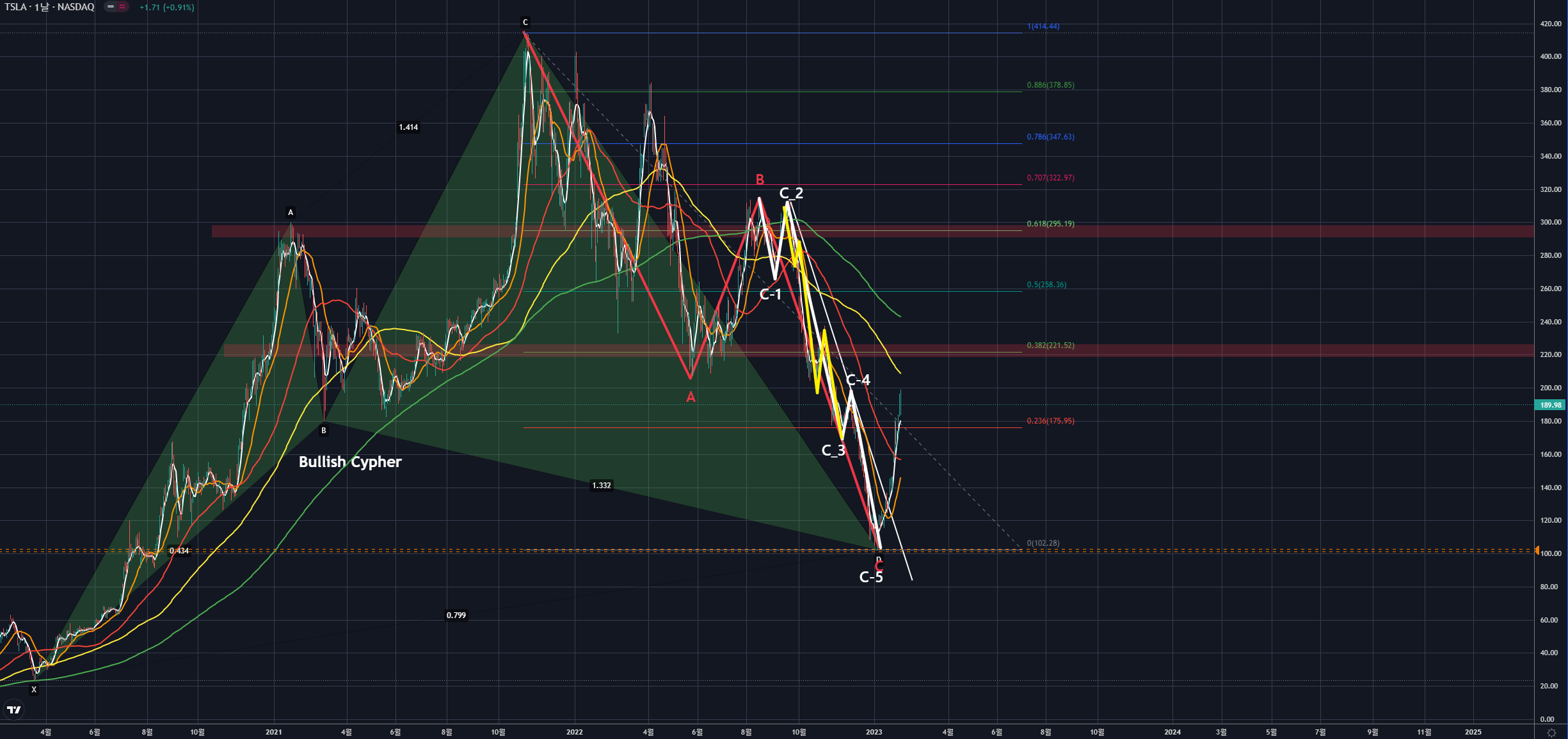This screenshot has width=1568, height=739.
Task: Click the current price tag 189.98
Action: (1550, 405)
